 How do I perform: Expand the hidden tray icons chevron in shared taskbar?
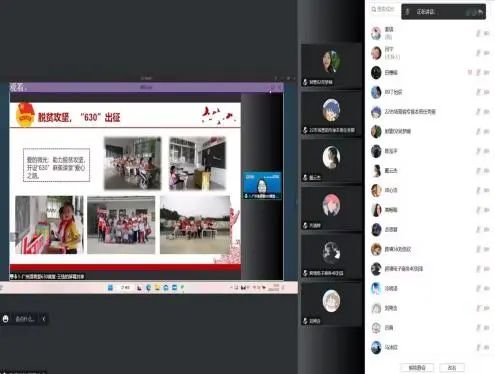click(x=231, y=287)
